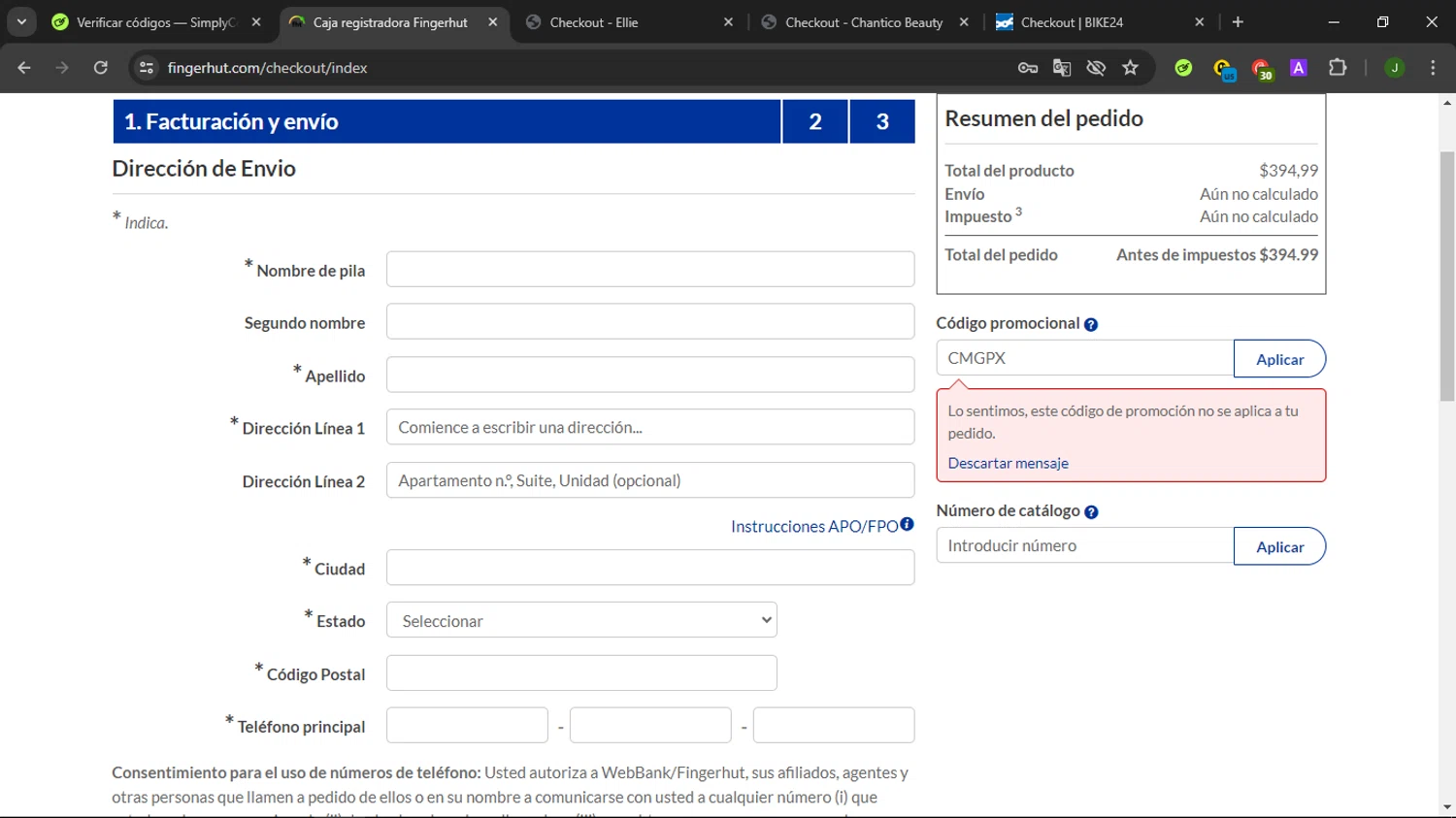Open the red extension with badge 30
The height and width of the screenshot is (818, 1456).
click(x=1262, y=69)
